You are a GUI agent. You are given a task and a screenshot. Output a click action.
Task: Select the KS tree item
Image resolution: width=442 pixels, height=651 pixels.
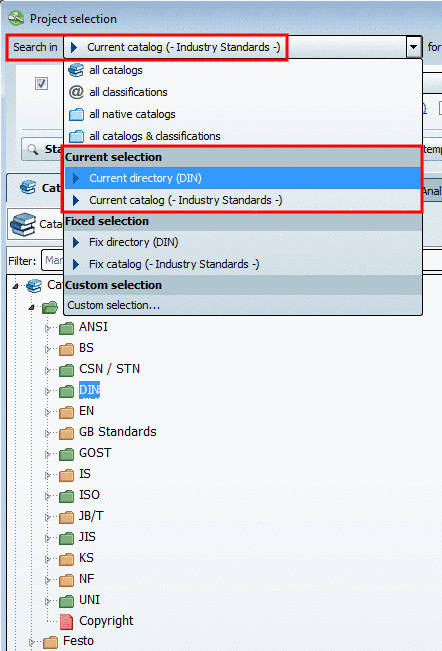click(86, 558)
